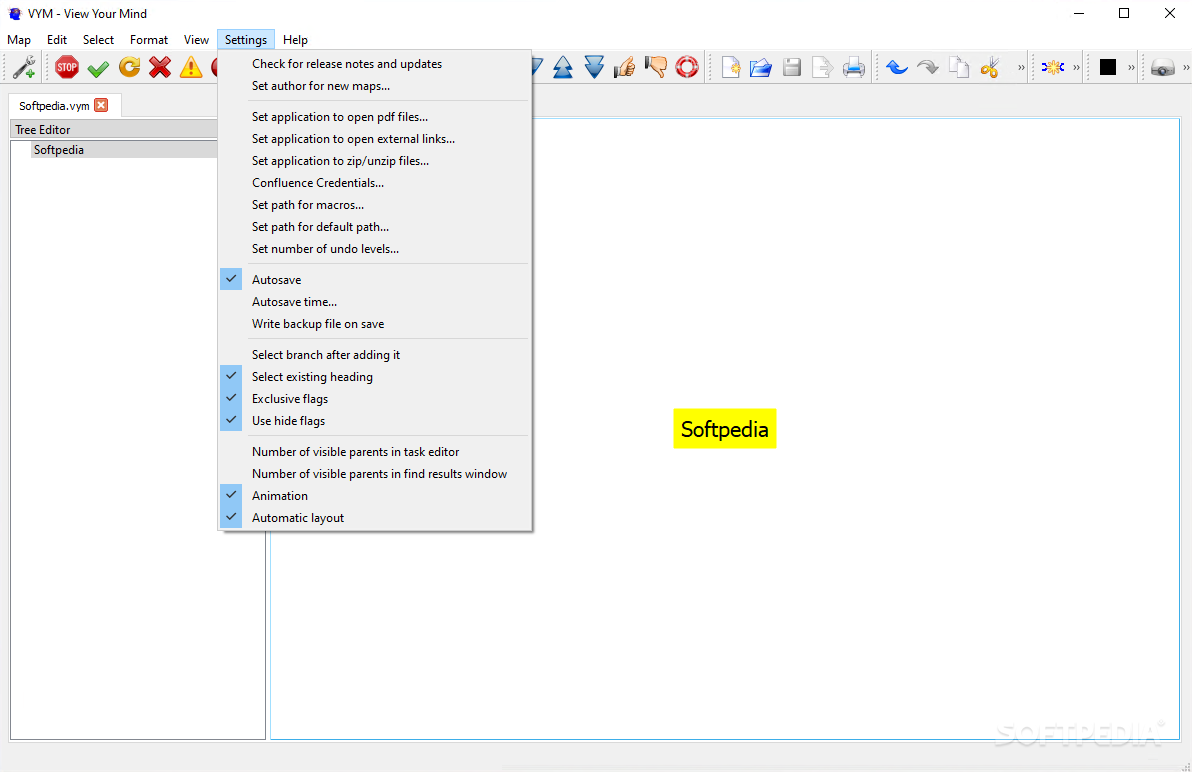The height and width of the screenshot is (772, 1192).
Task: Print the map
Action: [x=854, y=68]
